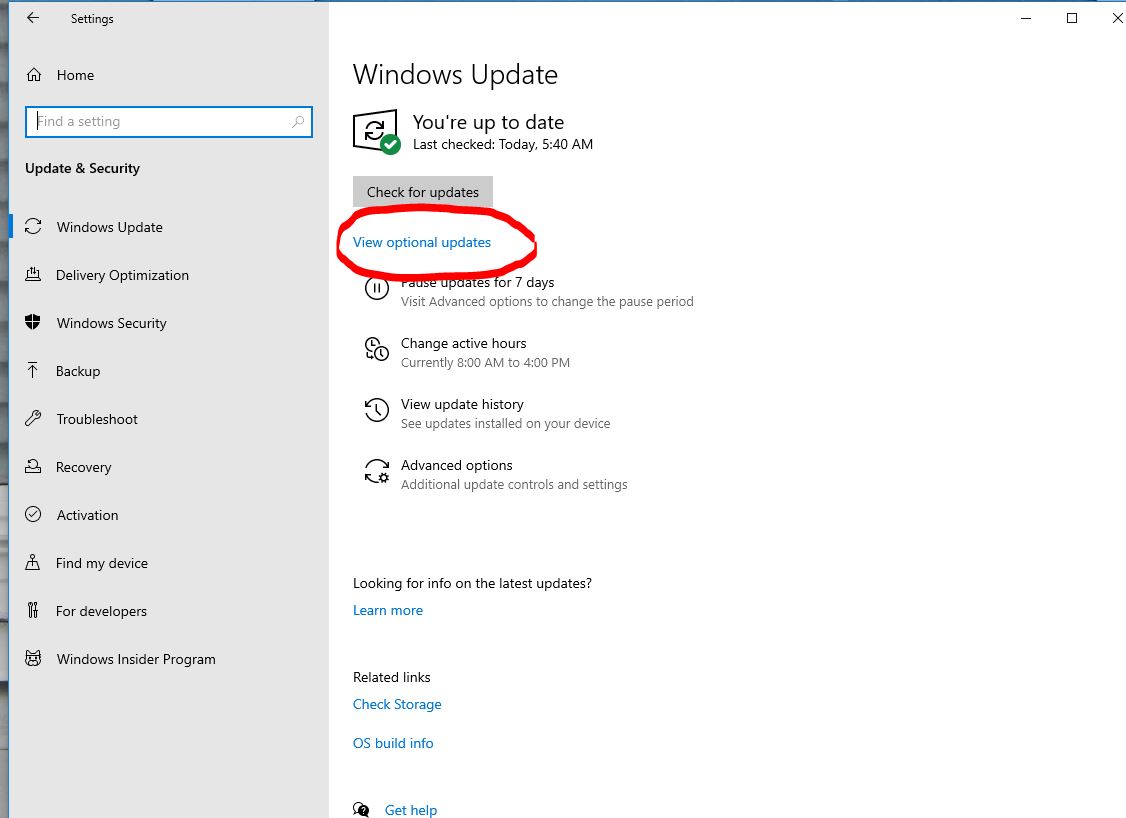This screenshot has height=818, width=1126.
Task: Click the Backup upload arrow icon
Action: coord(33,370)
